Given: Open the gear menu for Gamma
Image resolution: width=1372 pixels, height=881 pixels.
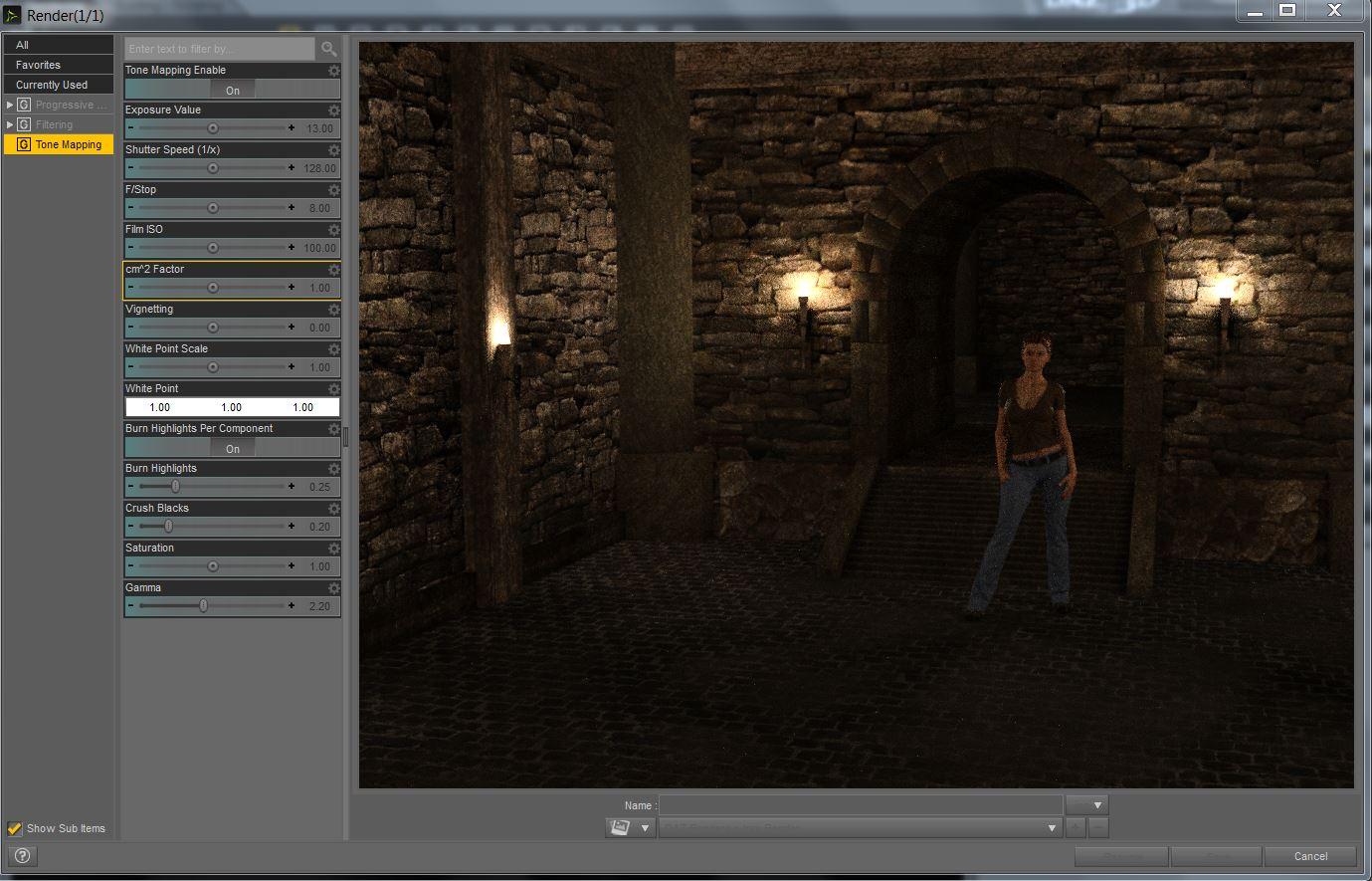Looking at the screenshot, I should pos(334,588).
